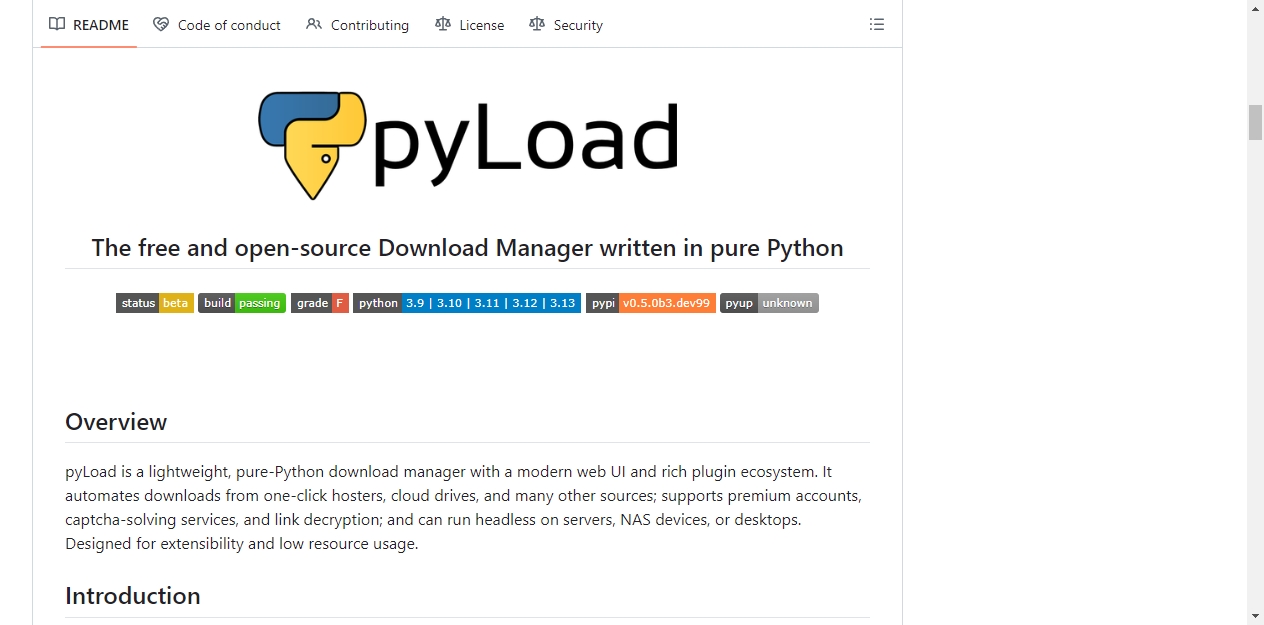
Task: Click the Contributing people icon
Action: (x=314, y=24)
